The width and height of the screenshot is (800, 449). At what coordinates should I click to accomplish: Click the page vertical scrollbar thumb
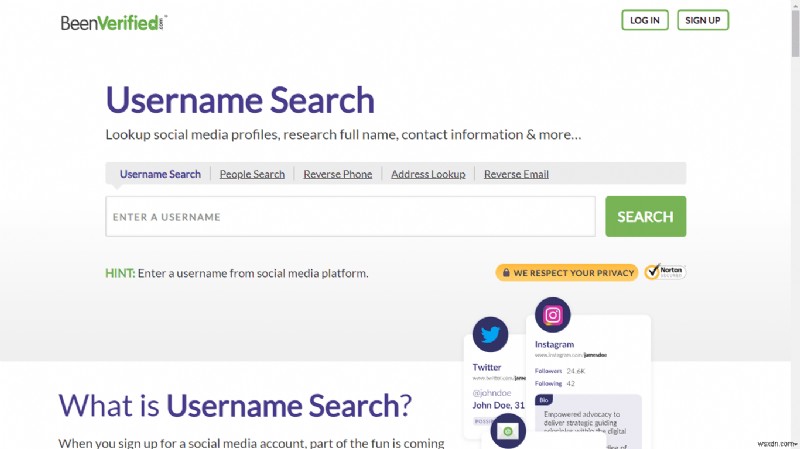(x=795, y=33)
